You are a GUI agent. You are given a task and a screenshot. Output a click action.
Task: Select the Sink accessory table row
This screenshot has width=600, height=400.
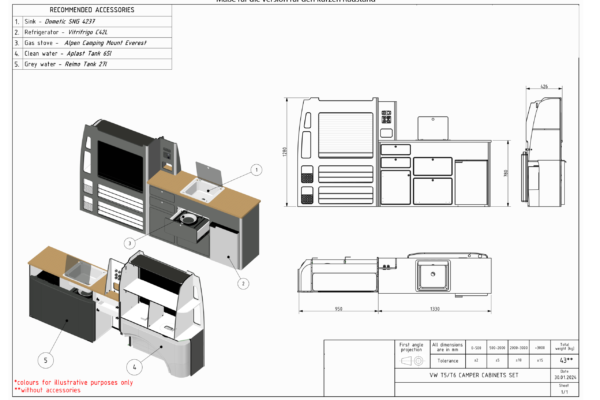coord(85,21)
